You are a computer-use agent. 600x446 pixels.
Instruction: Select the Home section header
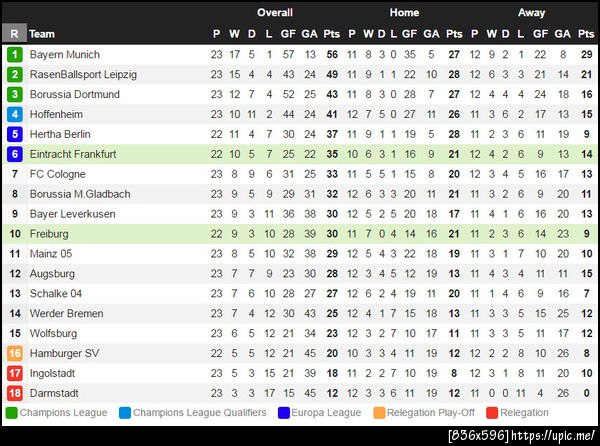[404, 13]
